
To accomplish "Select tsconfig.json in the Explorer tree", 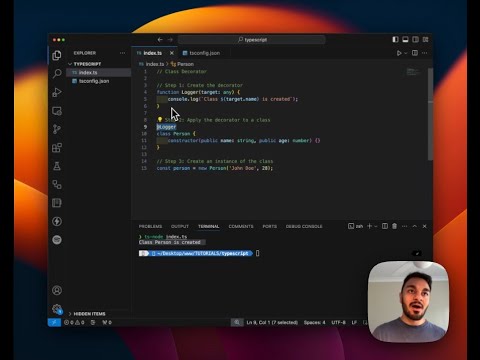I will point(99,81).
